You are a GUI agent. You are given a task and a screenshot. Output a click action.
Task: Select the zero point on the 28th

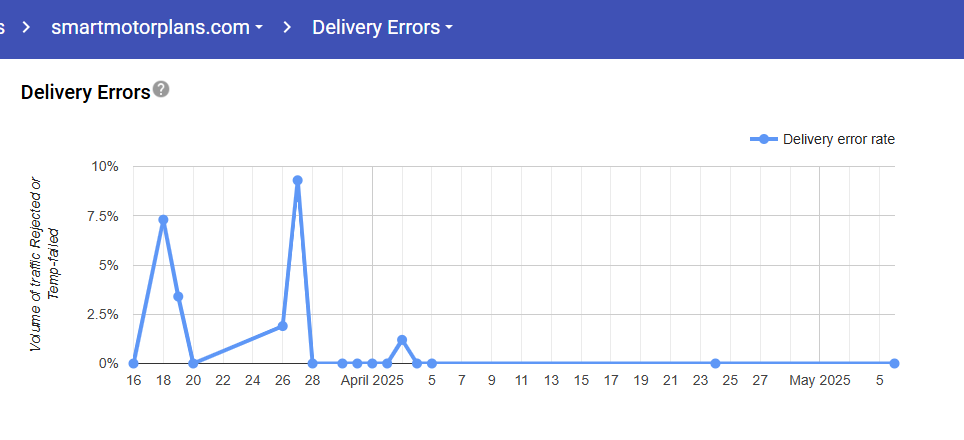[x=312, y=363]
